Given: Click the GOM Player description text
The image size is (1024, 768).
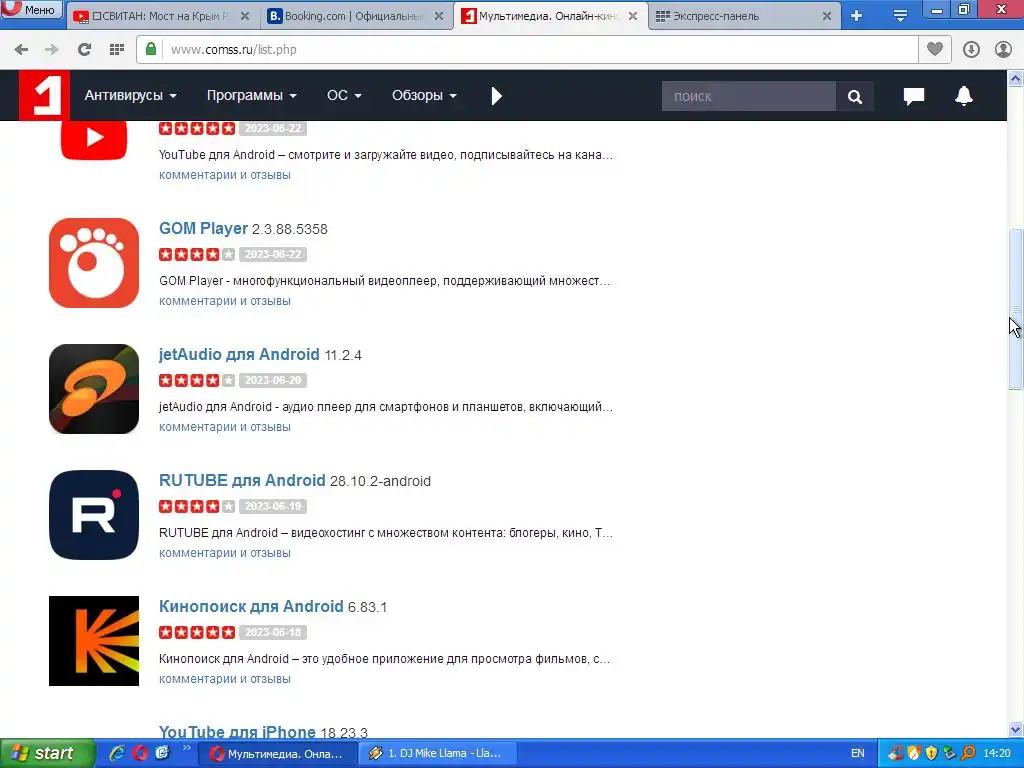Looking at the screenshot, I should pos(385,281).
